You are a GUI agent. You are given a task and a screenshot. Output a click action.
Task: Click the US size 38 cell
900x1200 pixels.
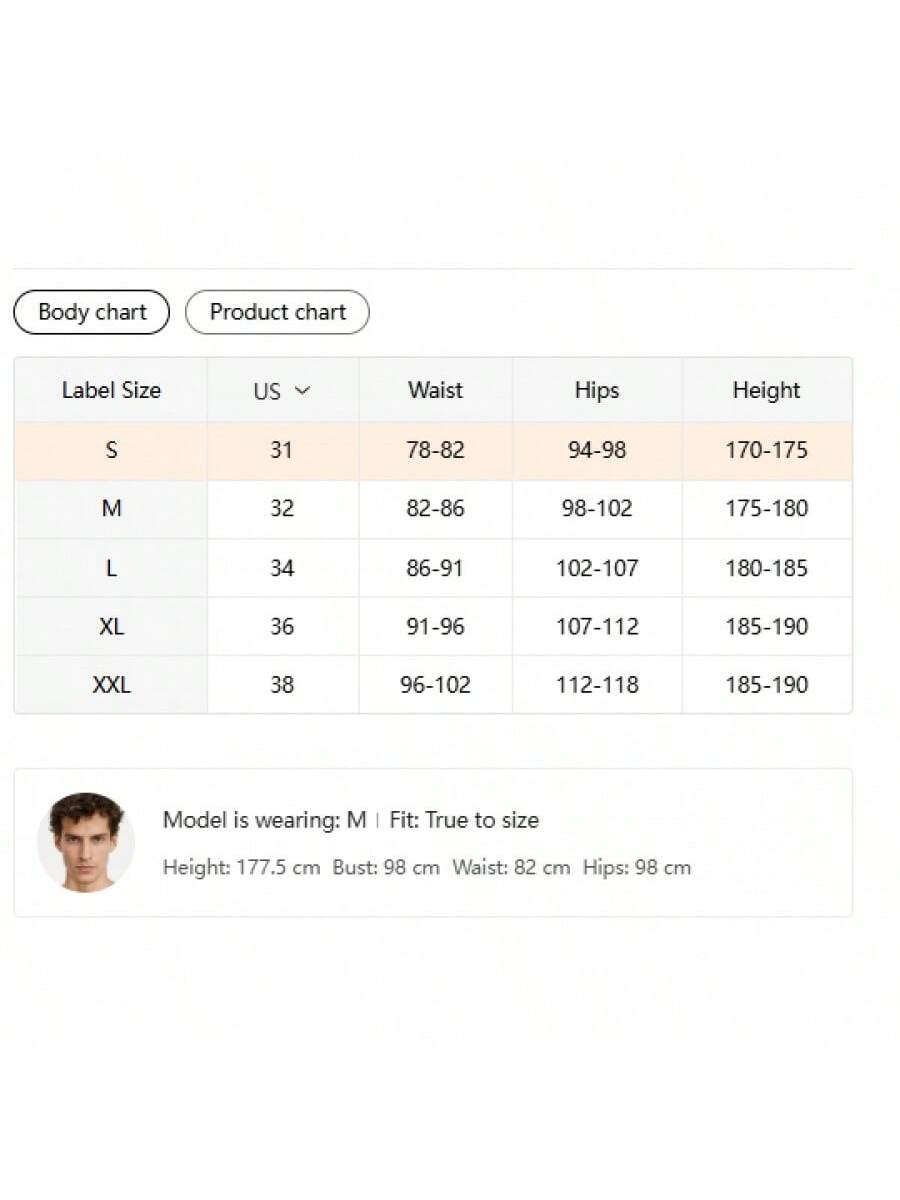pyautogui.click(x=282, y=685)
